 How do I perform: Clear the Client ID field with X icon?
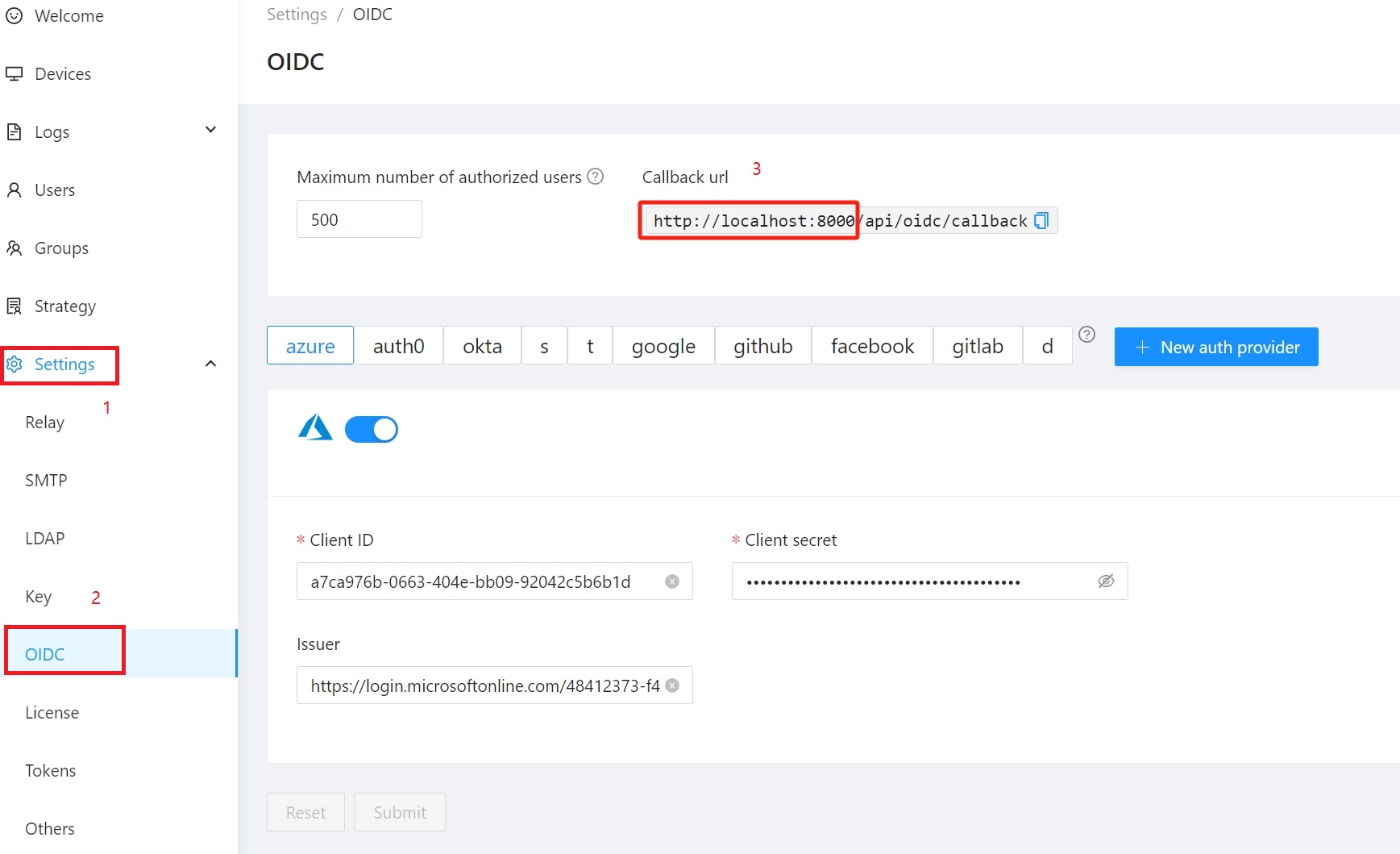tap(671, 581)
